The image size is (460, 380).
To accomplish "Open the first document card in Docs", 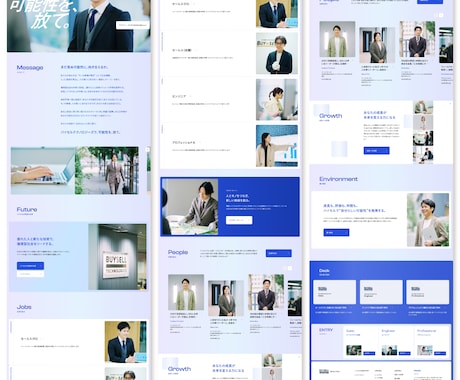I will [335, 292].
